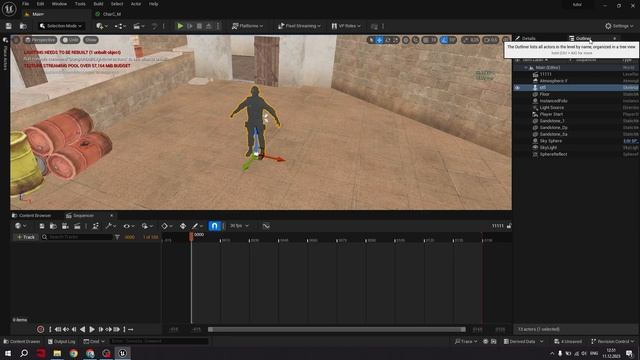Open the Pixel Streaming dropdown
The image size is (640, 360).
pos(299,26)
